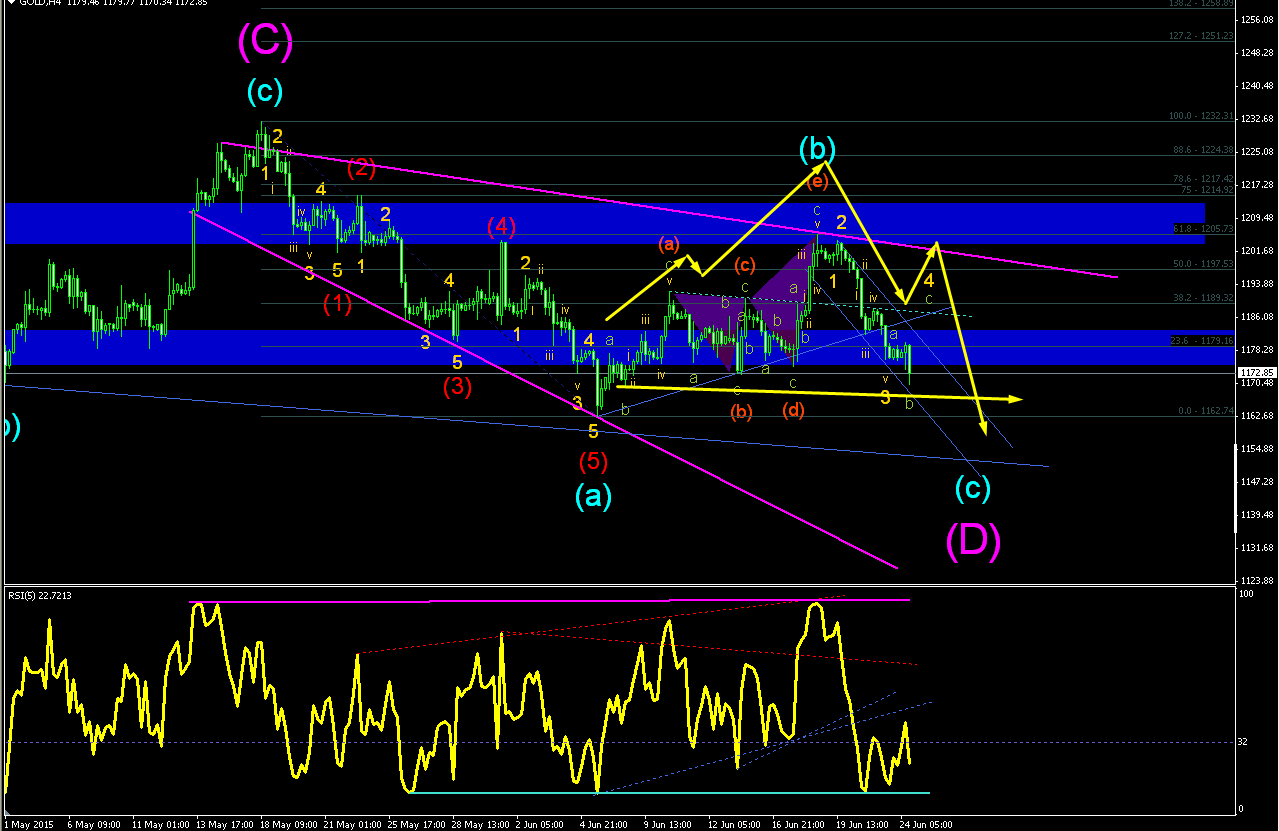Screen dimensions: 1279x831
Task: Click 1193.88 on the price axis
Action: [x=1257, y=284]
